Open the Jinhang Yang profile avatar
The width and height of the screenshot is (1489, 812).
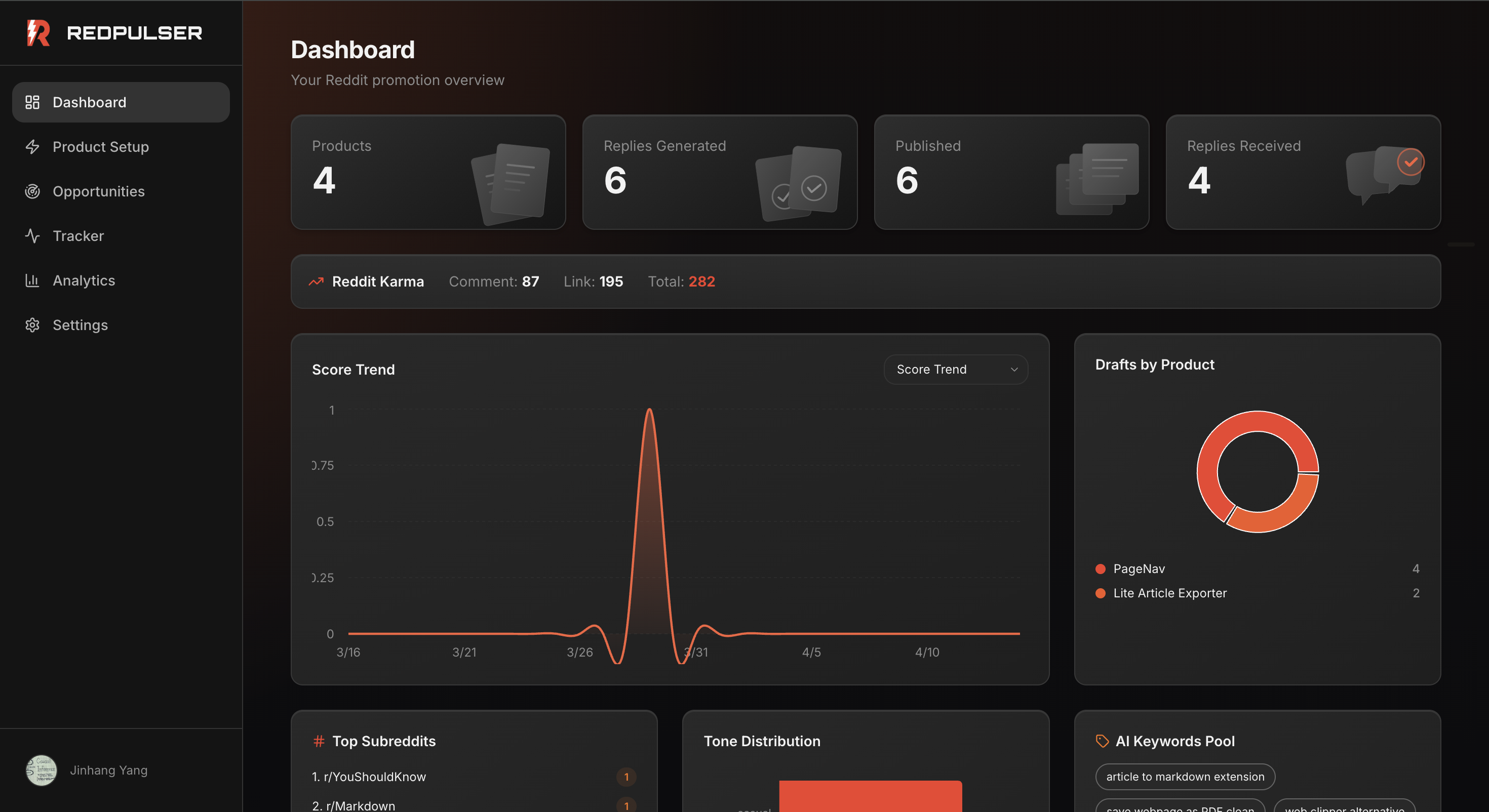41,770
